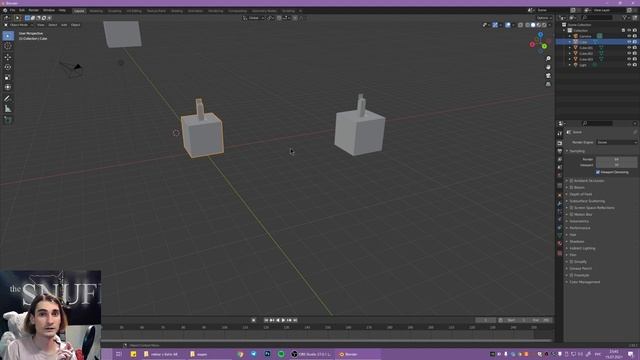Open the World properties tab
This screenshot has height=360, width=640.
point(560,176)
